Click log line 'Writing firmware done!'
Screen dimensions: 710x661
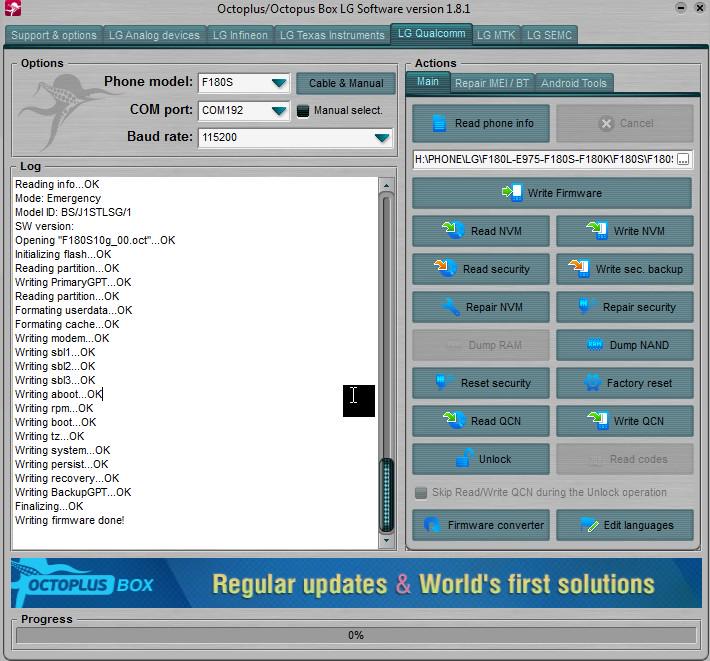[70, 520]
